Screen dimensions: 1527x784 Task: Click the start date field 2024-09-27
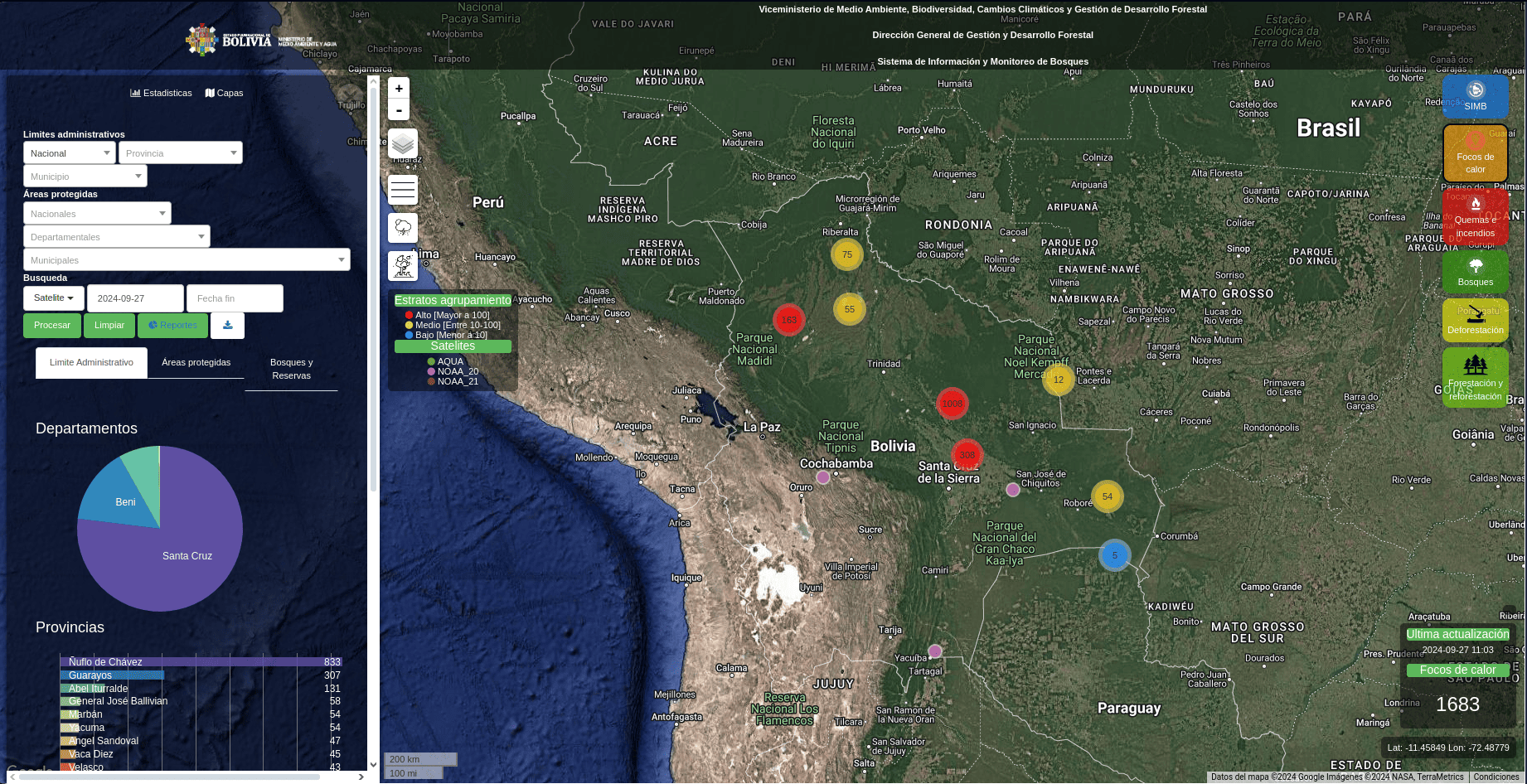(135, 298)
